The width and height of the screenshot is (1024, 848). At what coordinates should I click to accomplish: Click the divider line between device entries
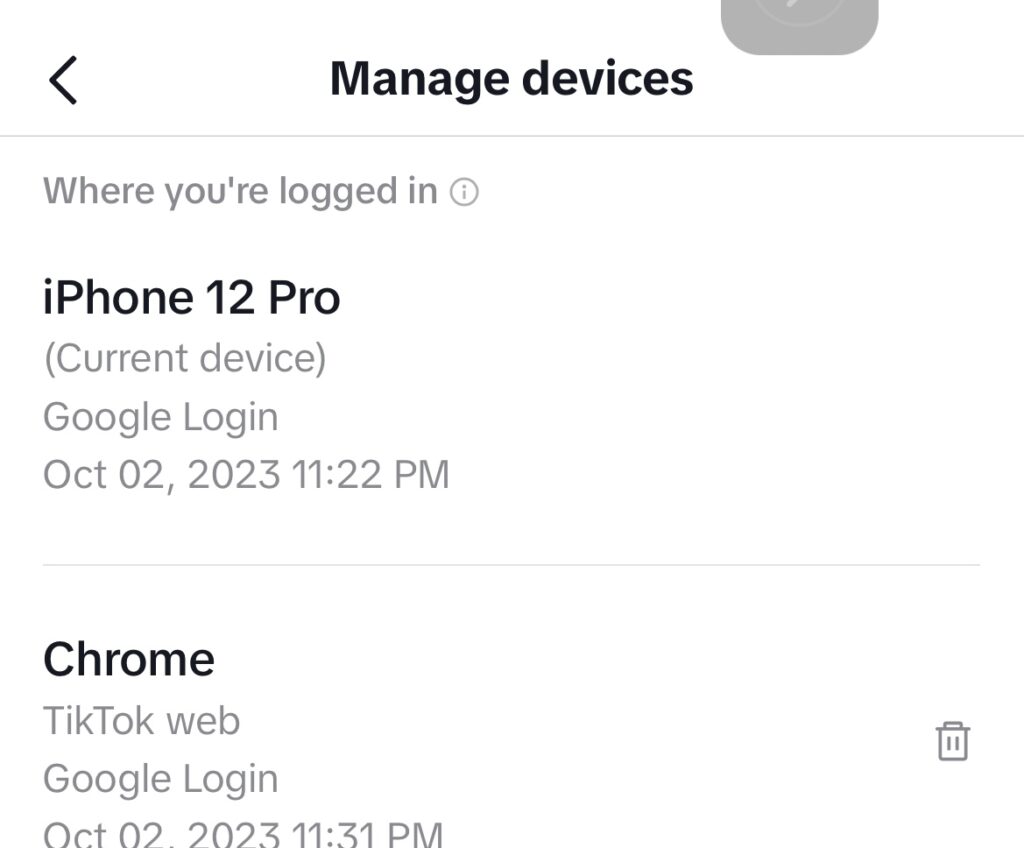[511, 564]
